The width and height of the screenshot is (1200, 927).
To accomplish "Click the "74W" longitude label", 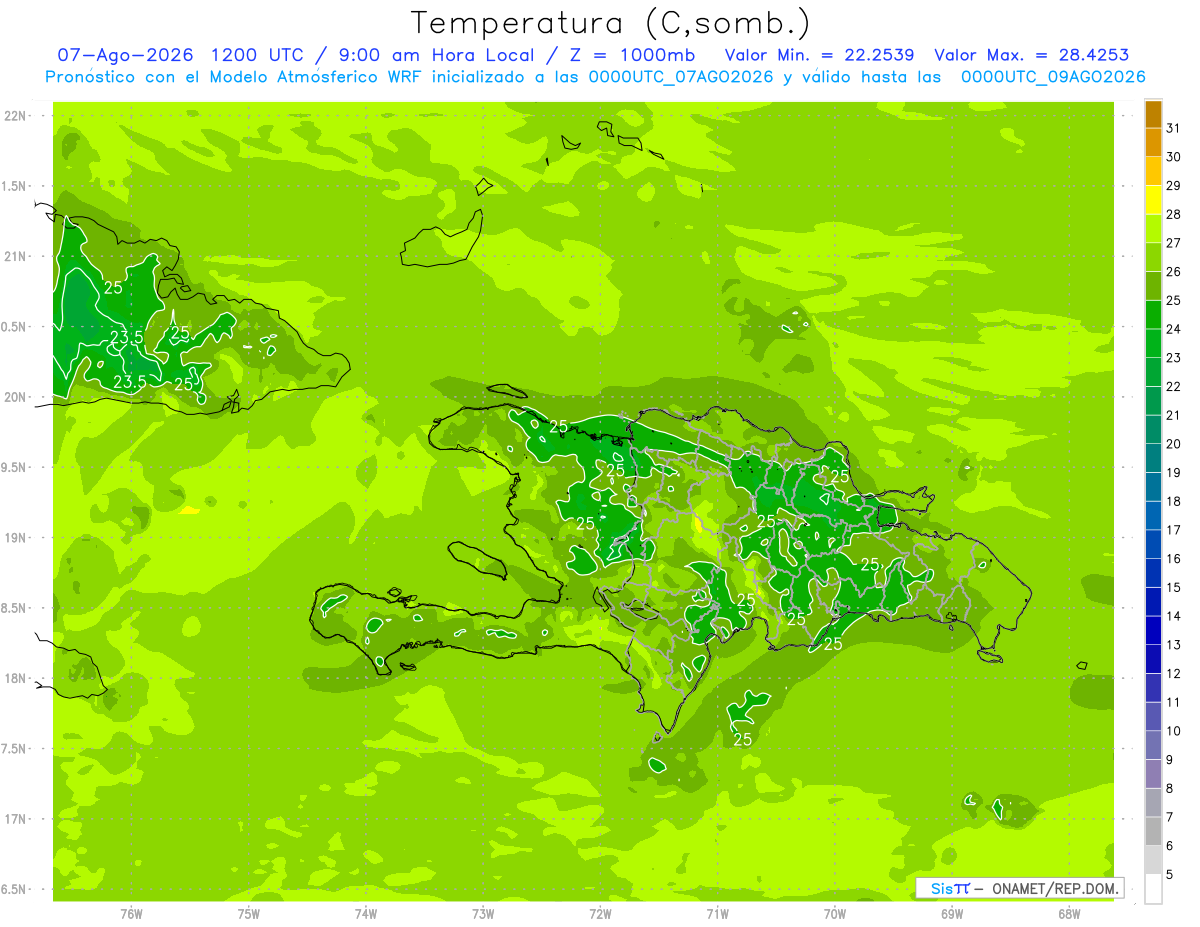I will [x=366, y=913].
